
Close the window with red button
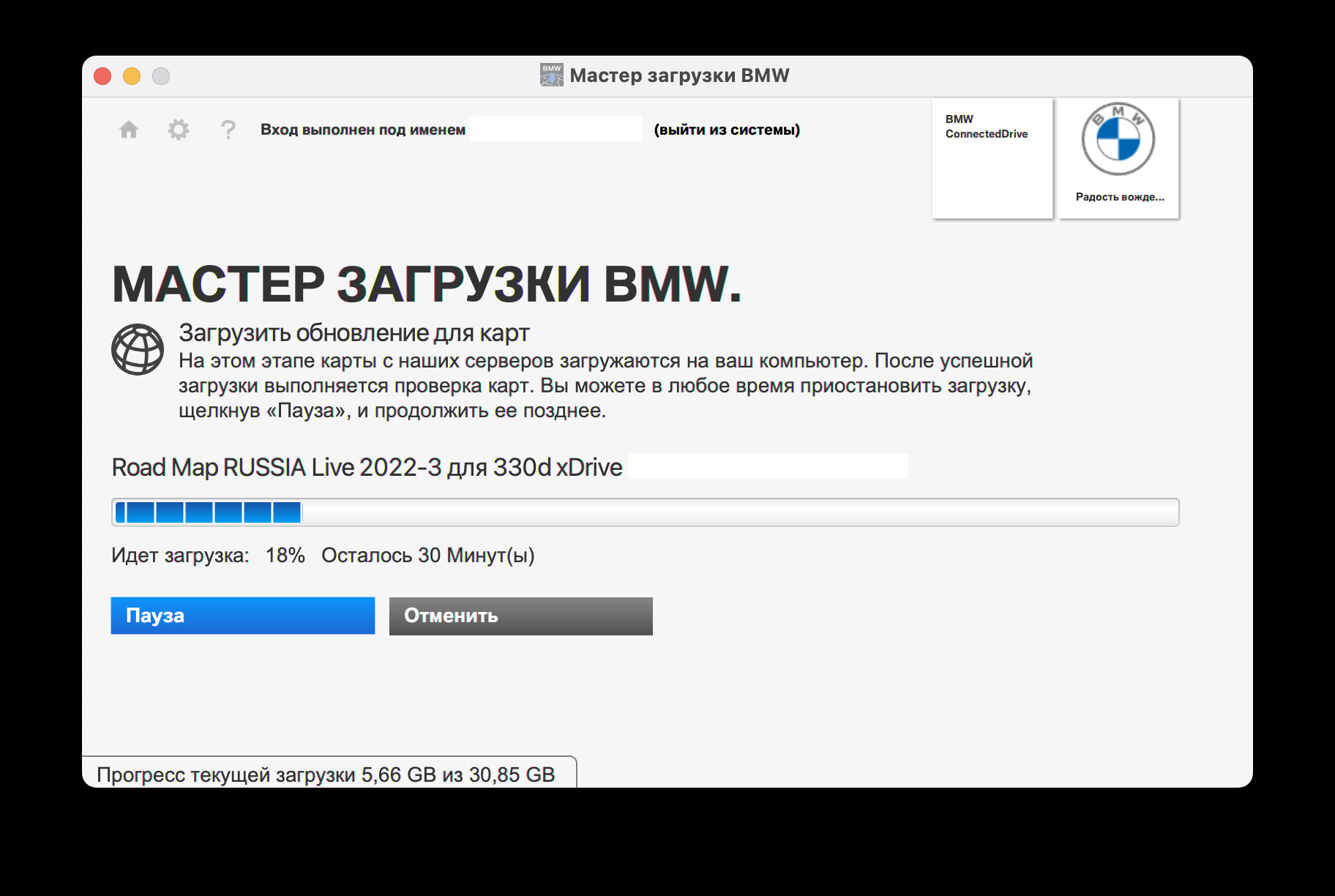pos(102,76)
